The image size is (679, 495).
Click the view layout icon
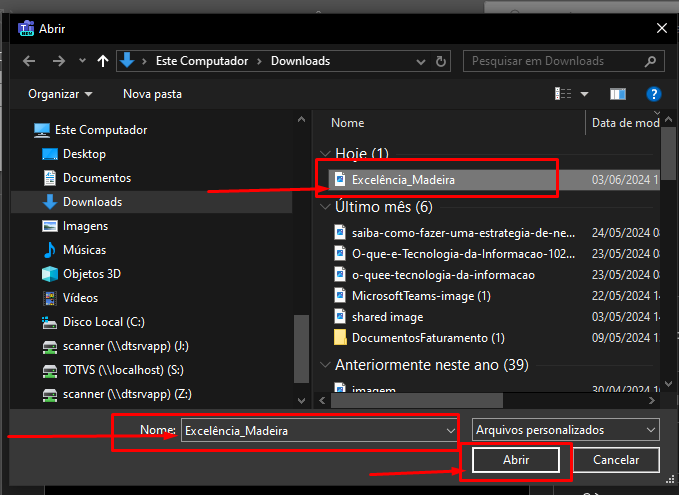[x=564, y=94]
